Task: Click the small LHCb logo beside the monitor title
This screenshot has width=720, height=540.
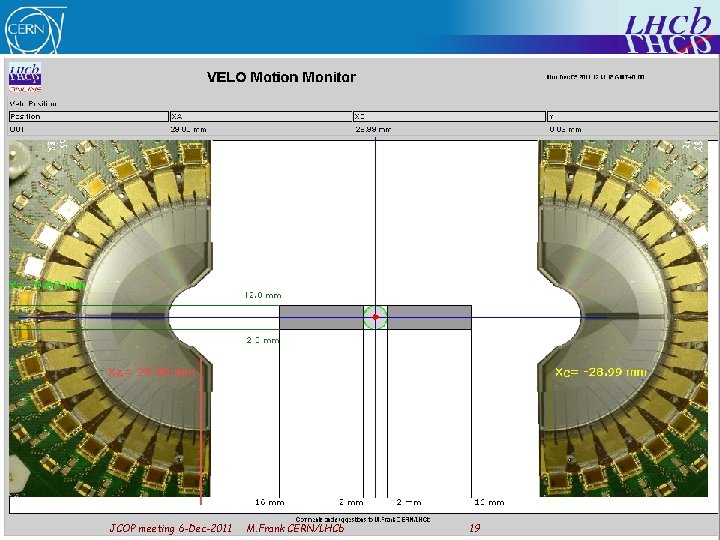Action: click(x=25, y=77)
